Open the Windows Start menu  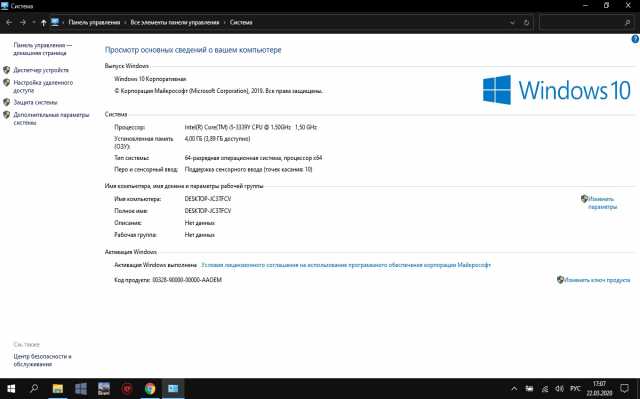(11, 389)
